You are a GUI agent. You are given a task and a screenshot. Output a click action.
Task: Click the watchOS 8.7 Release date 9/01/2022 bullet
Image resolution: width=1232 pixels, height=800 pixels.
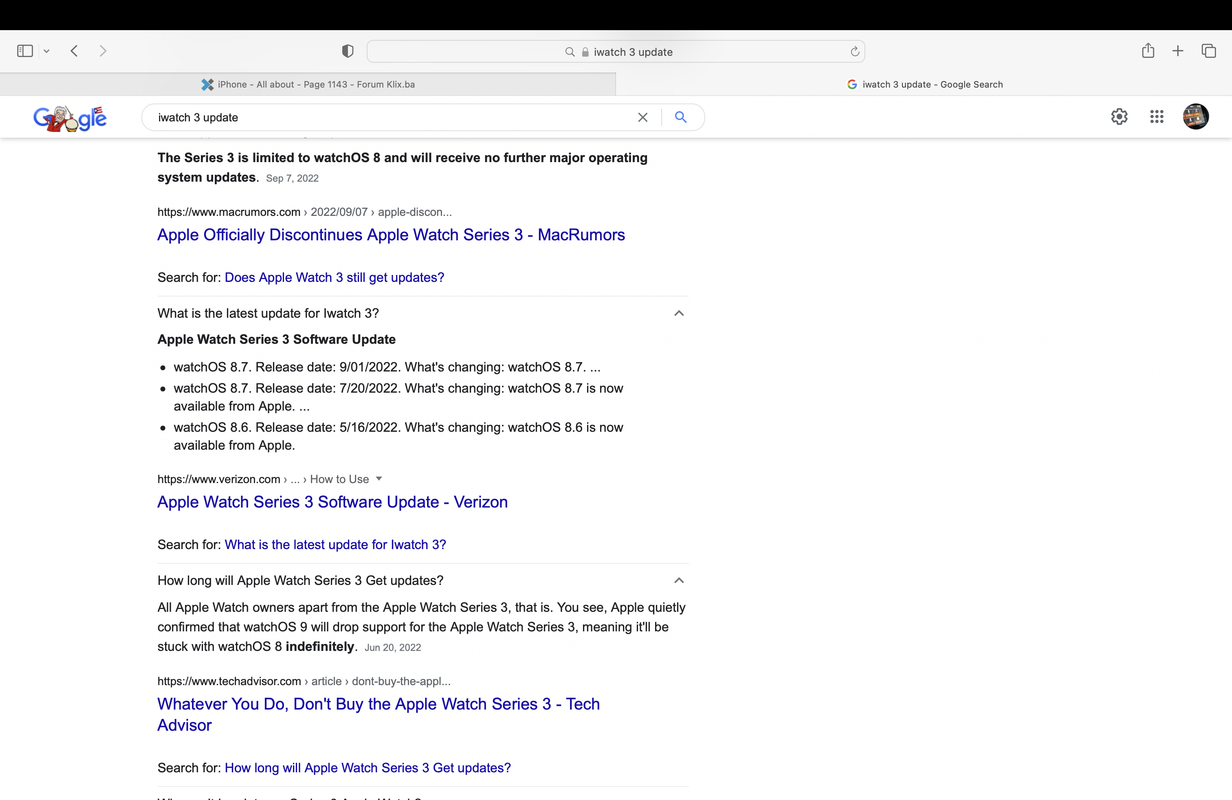coord(387,367)
